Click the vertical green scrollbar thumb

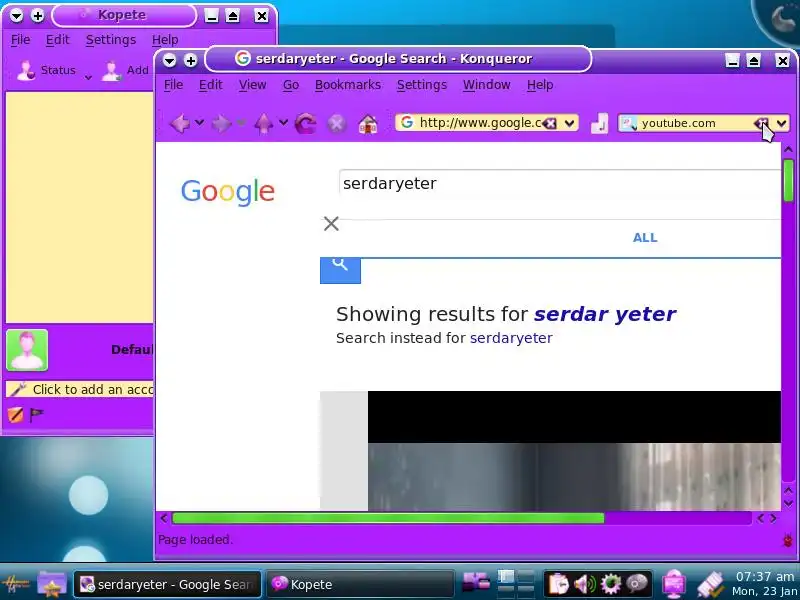click(788, 180)
